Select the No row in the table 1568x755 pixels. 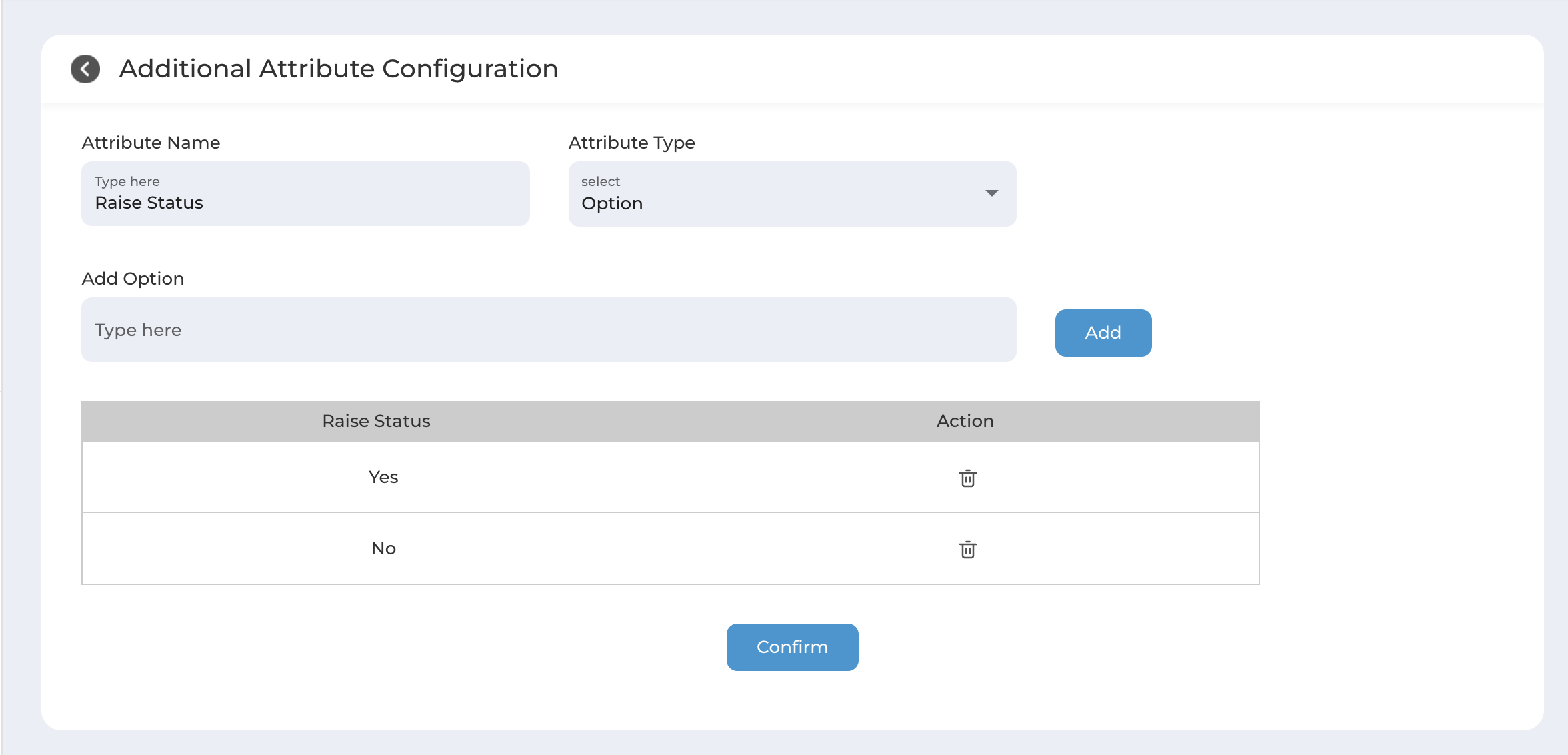[x=670, y=548]
